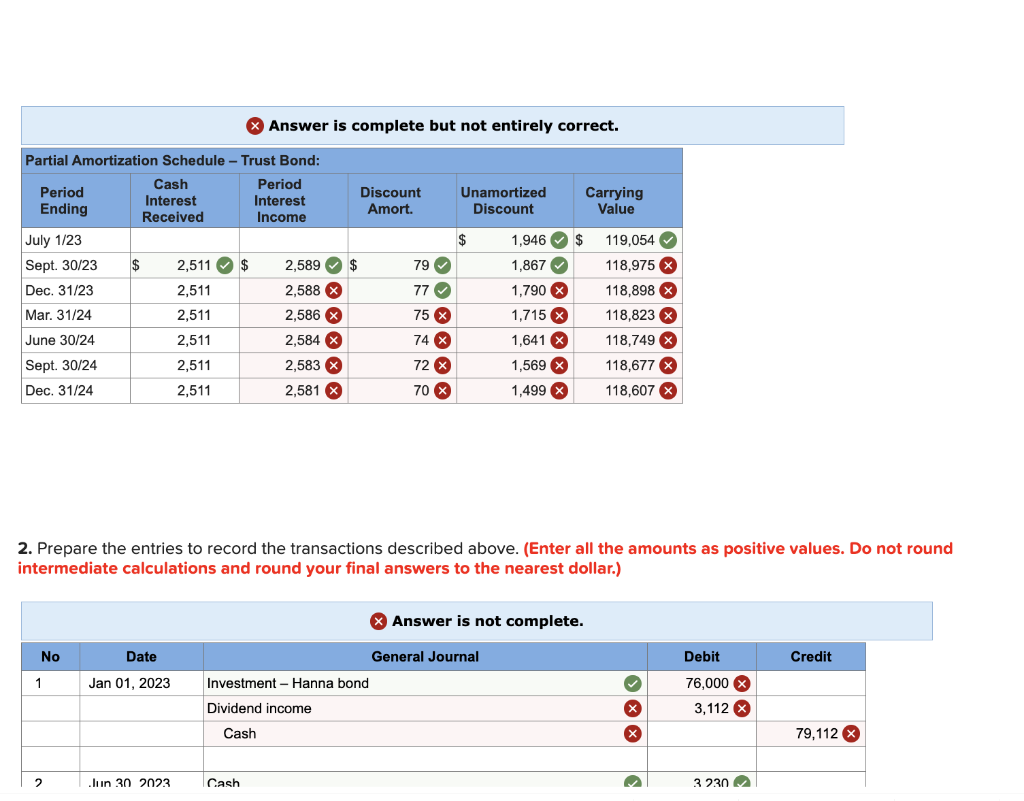Click red X icon next to Dividend income

tap(632, 708)
